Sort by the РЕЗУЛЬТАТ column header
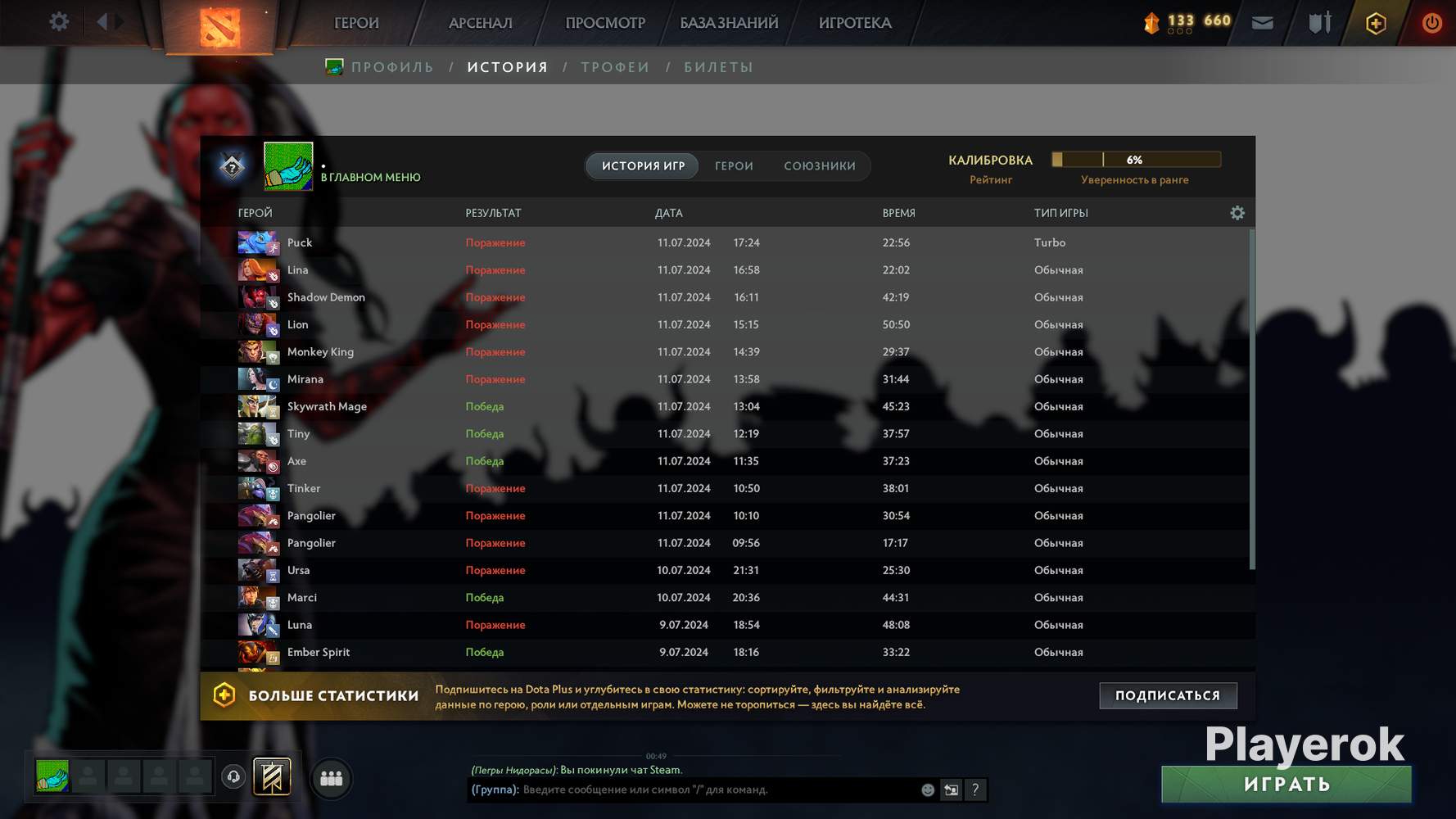 coord(493,213)
